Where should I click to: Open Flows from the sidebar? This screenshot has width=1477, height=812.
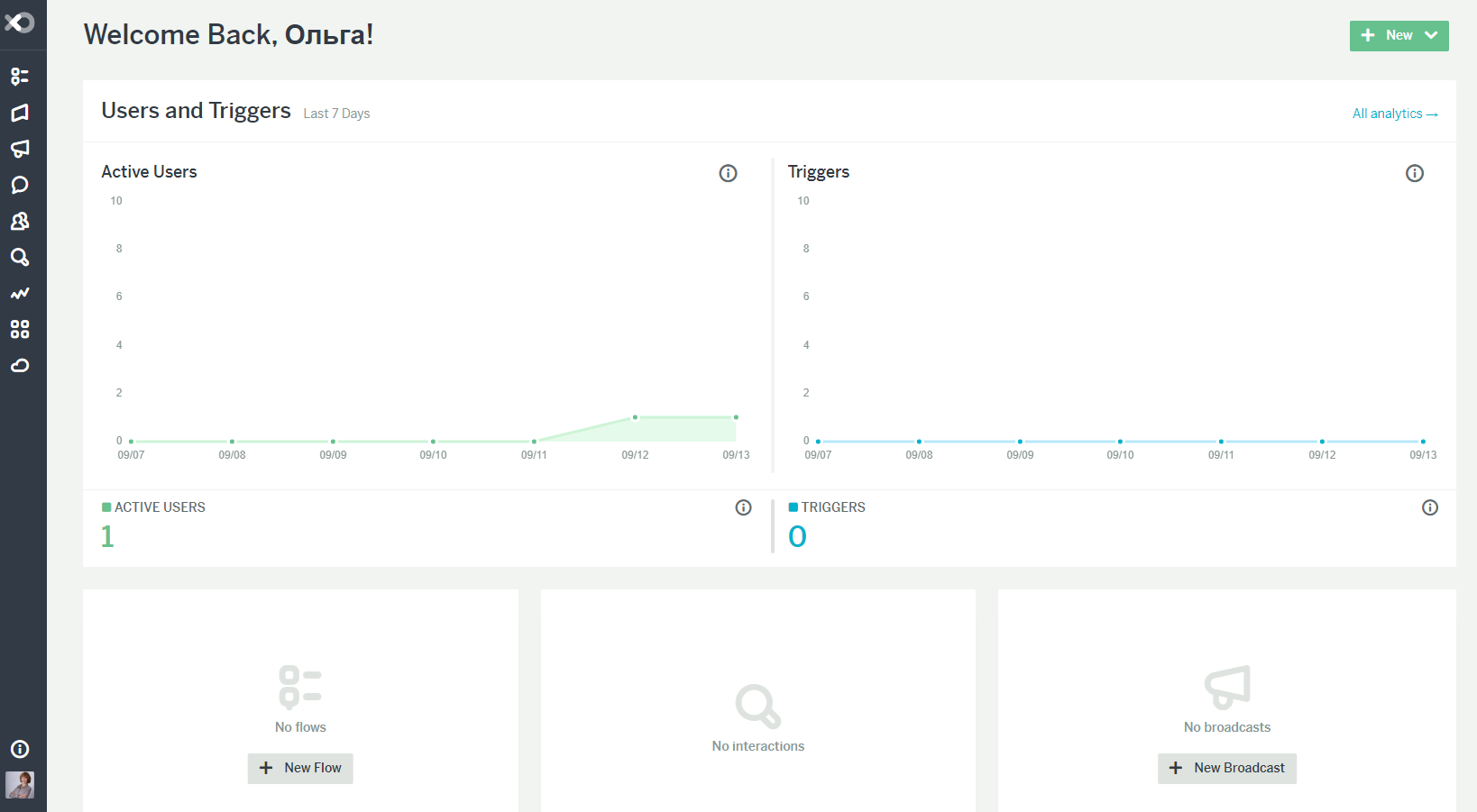click(x=20, y=77)
